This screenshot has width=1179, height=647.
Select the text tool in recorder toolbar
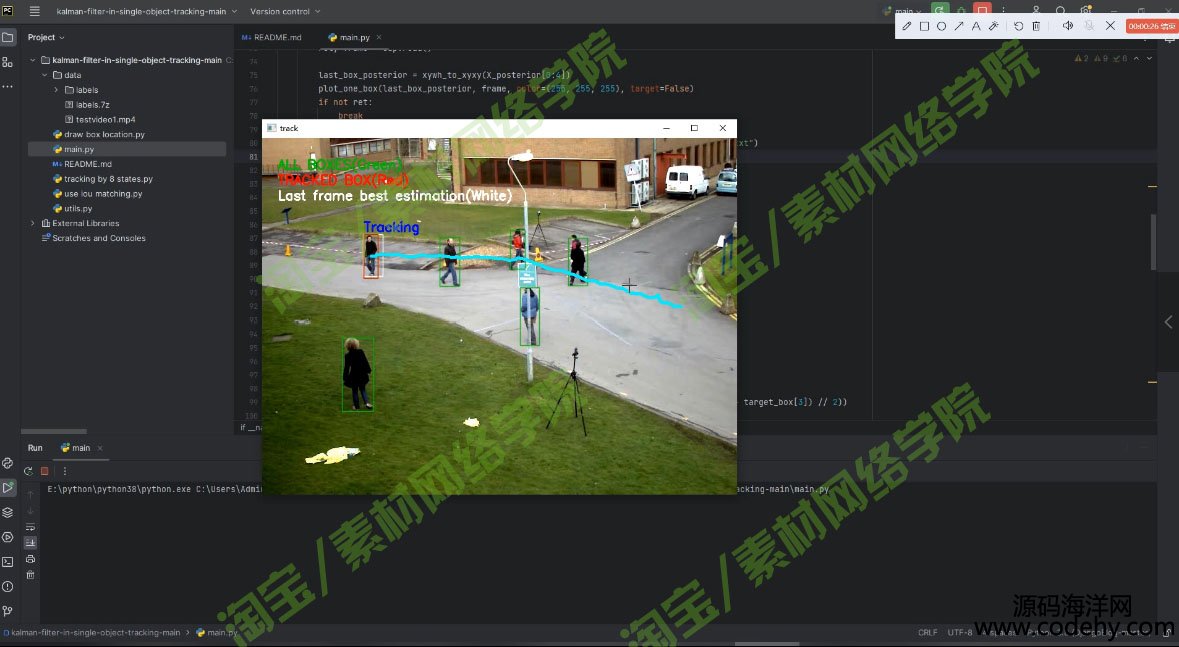[976, 26]
